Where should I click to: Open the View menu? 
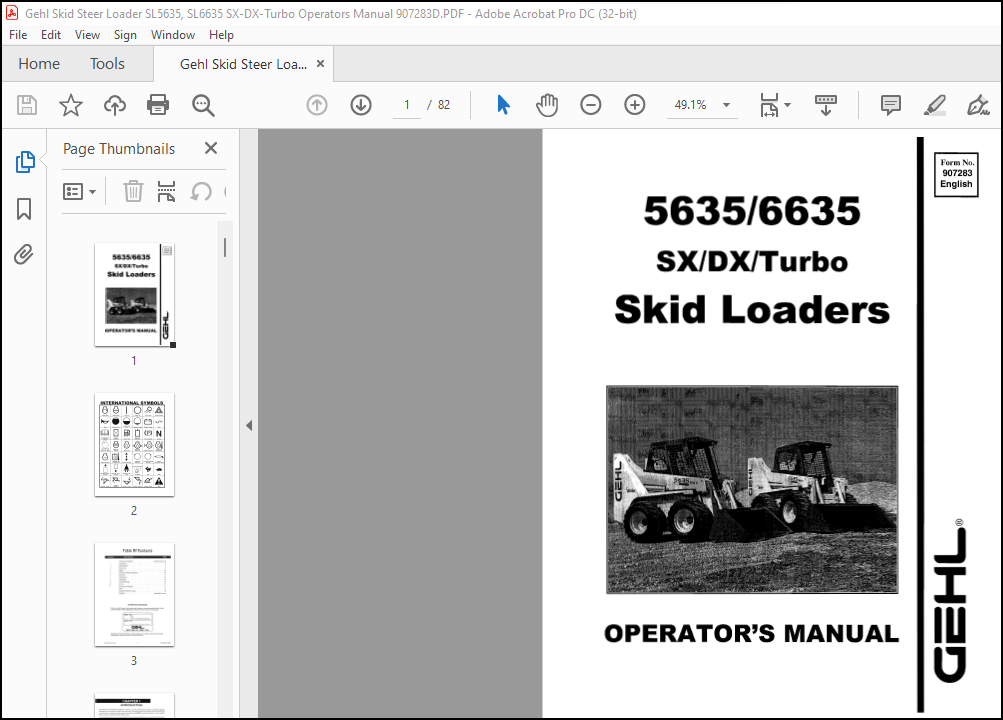point(87,35)
